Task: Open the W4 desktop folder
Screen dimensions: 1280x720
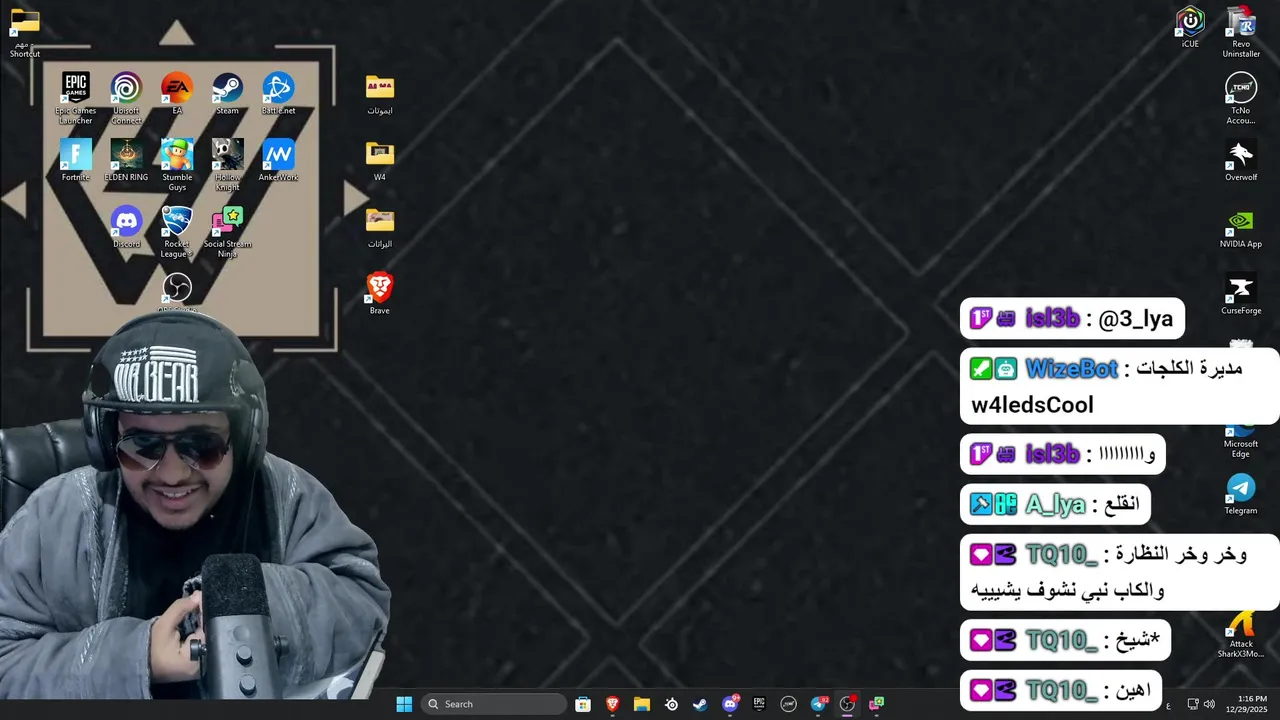Action: click(x=380, y=160)
